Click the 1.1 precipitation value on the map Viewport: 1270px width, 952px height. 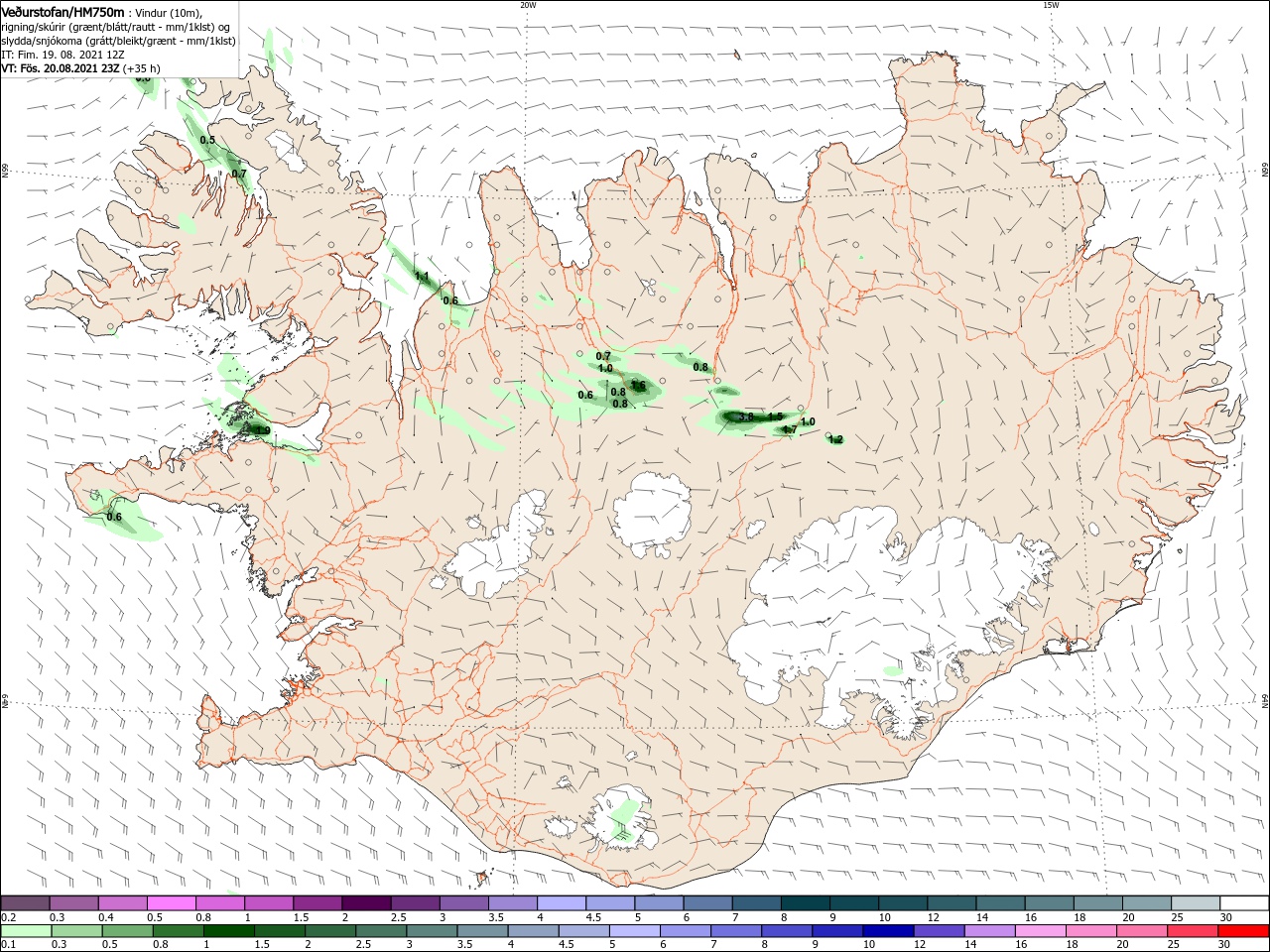[x=422, y=277]
